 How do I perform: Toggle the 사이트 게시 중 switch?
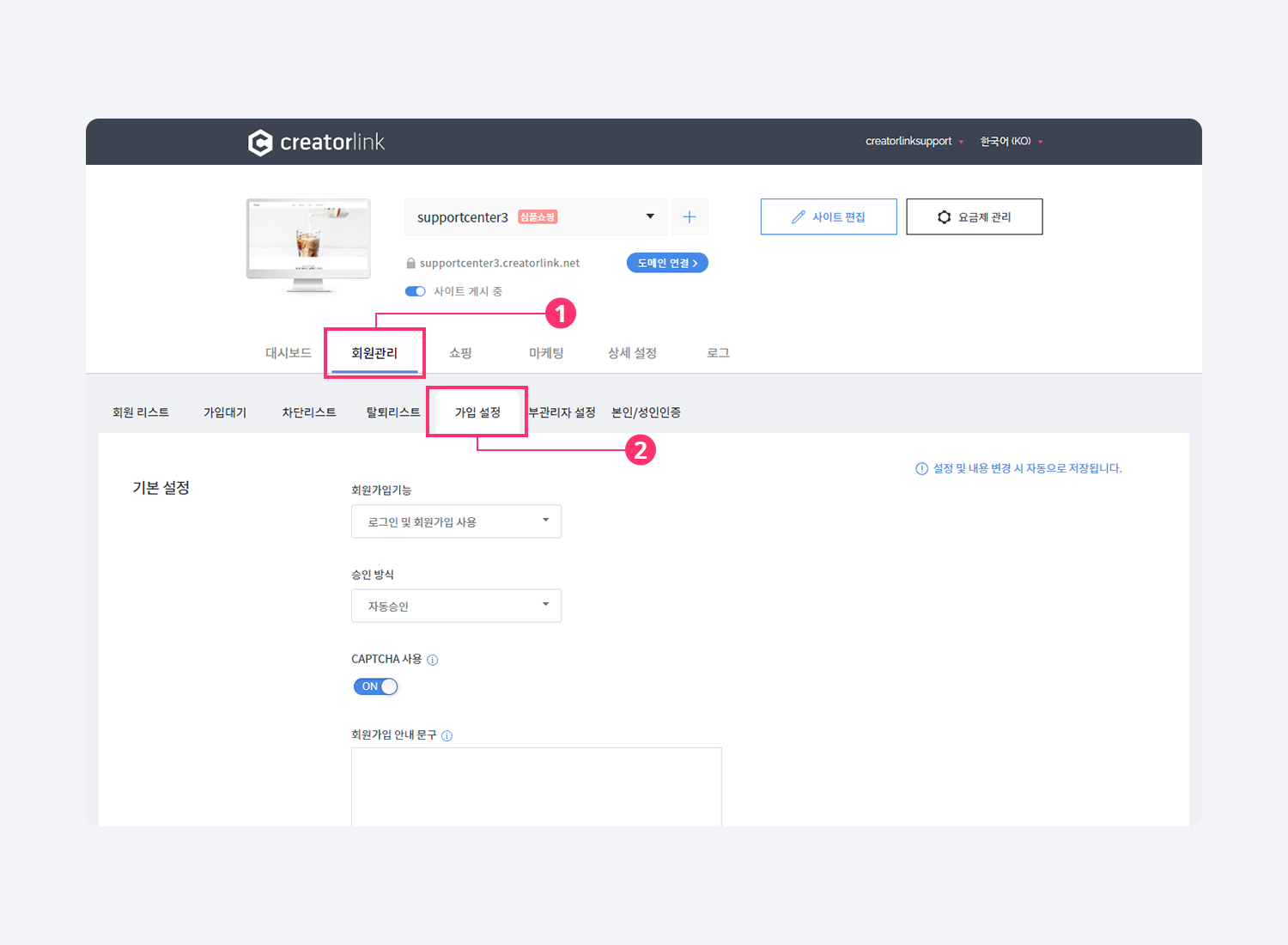(x=416, y=291)
